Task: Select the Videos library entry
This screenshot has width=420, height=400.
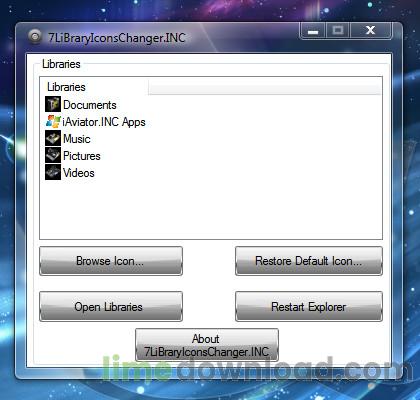Action: pyautogui.click(x=79, y=173)
